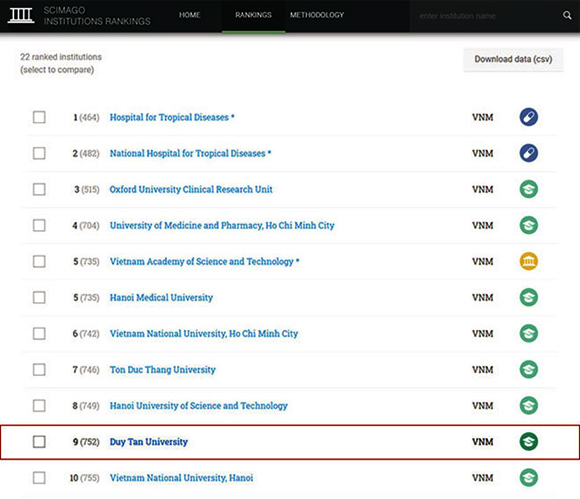The image size is (580, 499).
Task: Tick the Ton Duc Thang University checkbox
Action: (x=39, y=370)
